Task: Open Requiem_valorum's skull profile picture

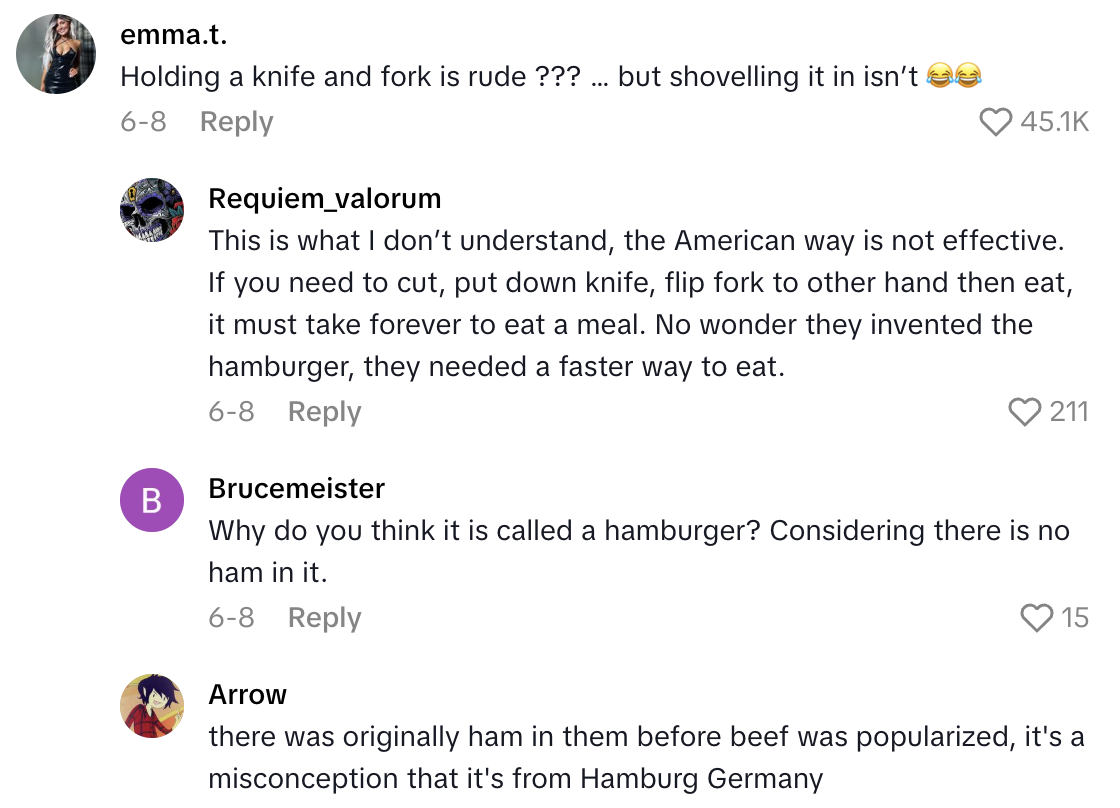Action: (152, 209)
